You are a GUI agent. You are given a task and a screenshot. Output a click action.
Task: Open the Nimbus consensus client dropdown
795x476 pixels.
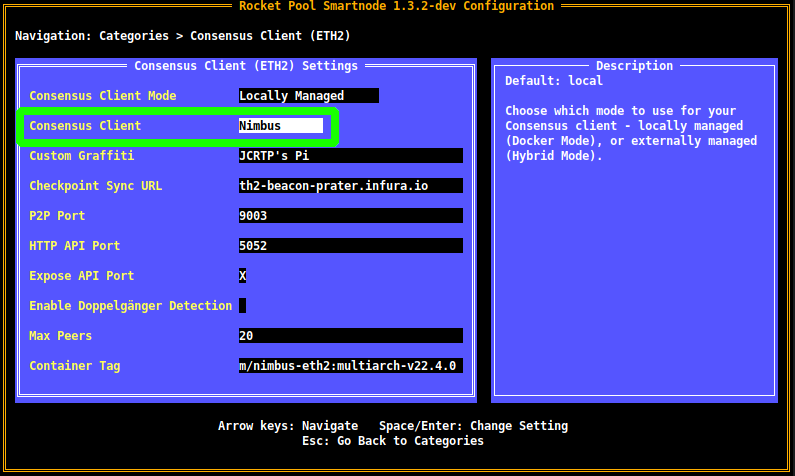click(x=280, y=126)
